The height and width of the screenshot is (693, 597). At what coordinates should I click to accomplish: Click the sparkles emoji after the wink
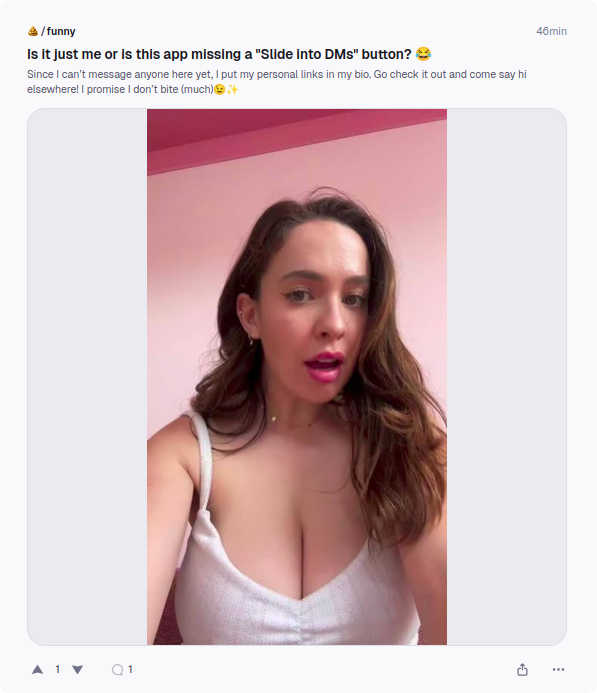point(232,89)
